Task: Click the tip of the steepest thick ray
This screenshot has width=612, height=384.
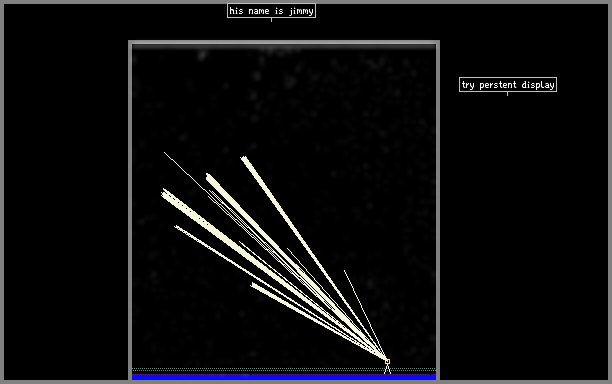Action: click(244, 158)
